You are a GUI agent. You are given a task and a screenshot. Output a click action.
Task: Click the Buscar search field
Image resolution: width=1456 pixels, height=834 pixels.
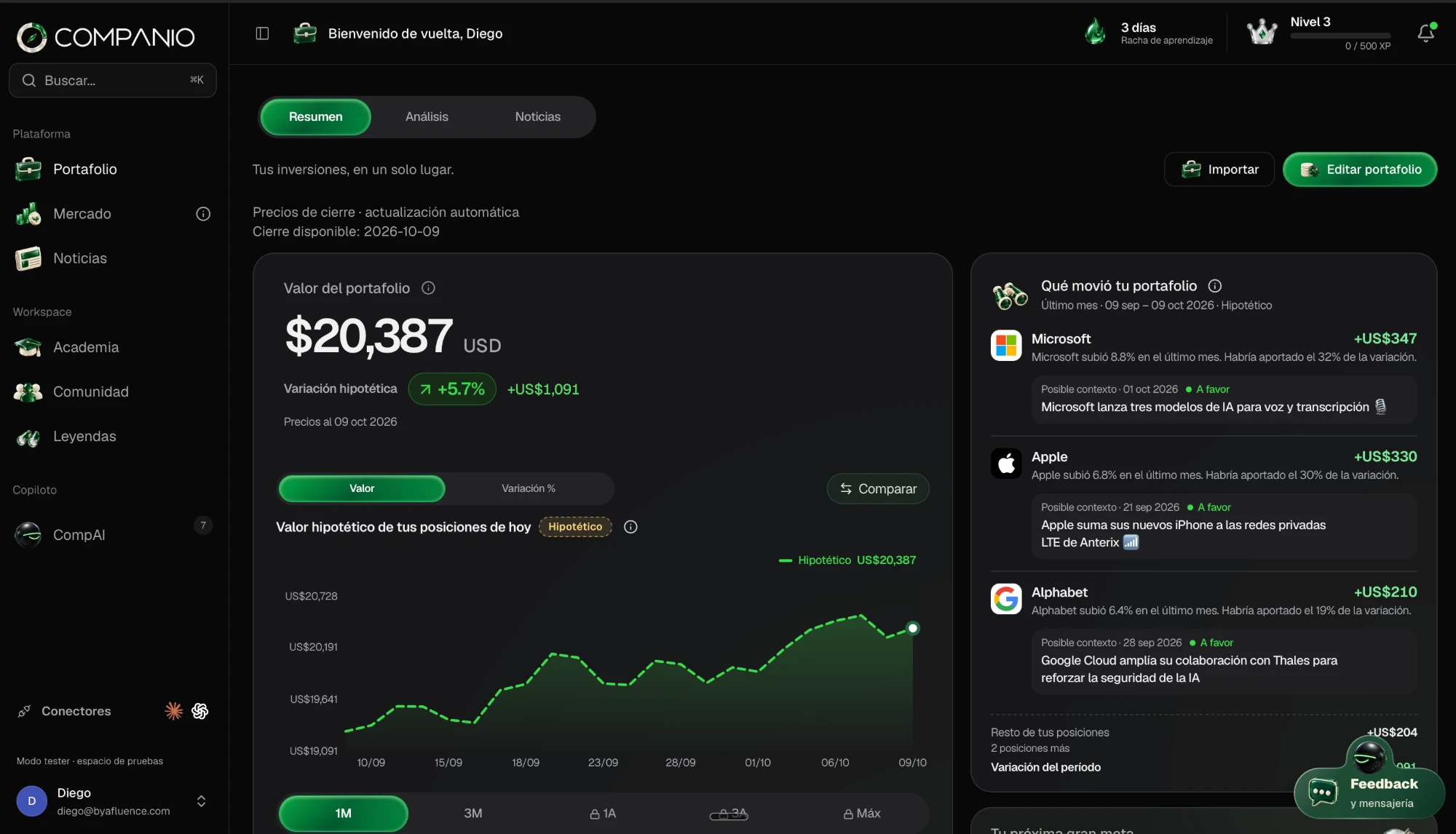click(x=113, y=80)
